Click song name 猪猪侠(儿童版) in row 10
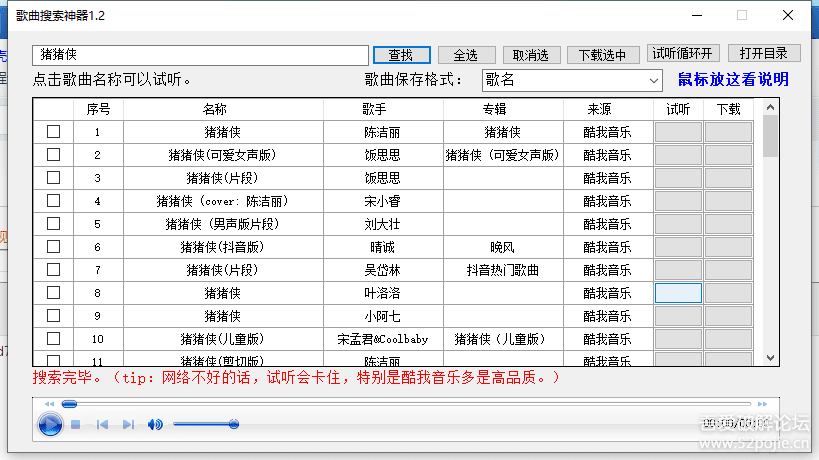819x460 pixels. tap(223, 339)
